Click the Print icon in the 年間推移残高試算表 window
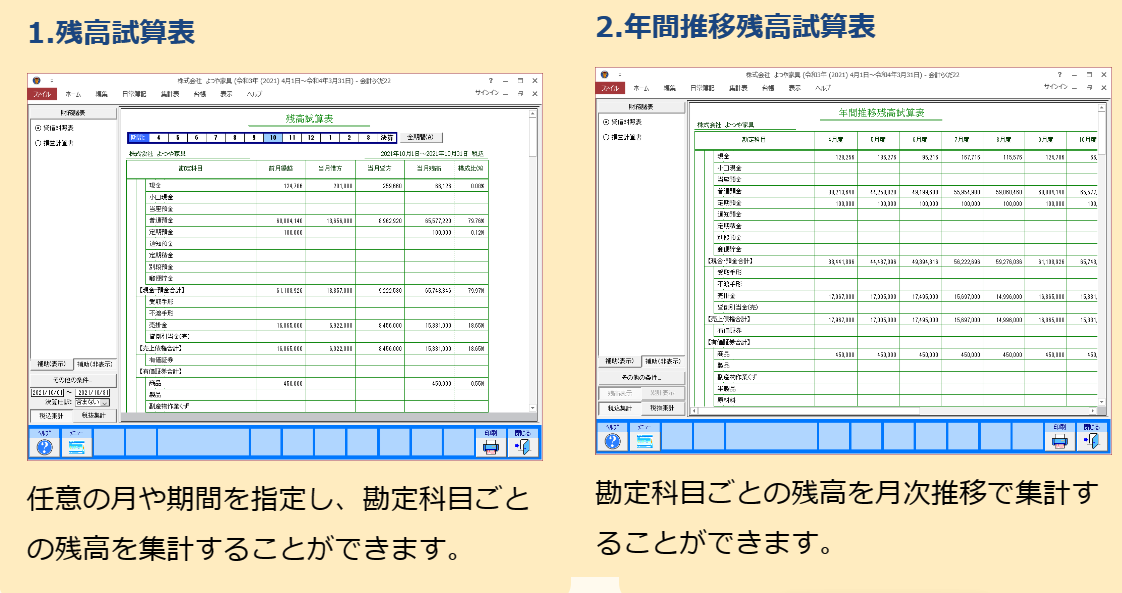The width and height of the screenshot is (1122, 593). pos(1060,439)
